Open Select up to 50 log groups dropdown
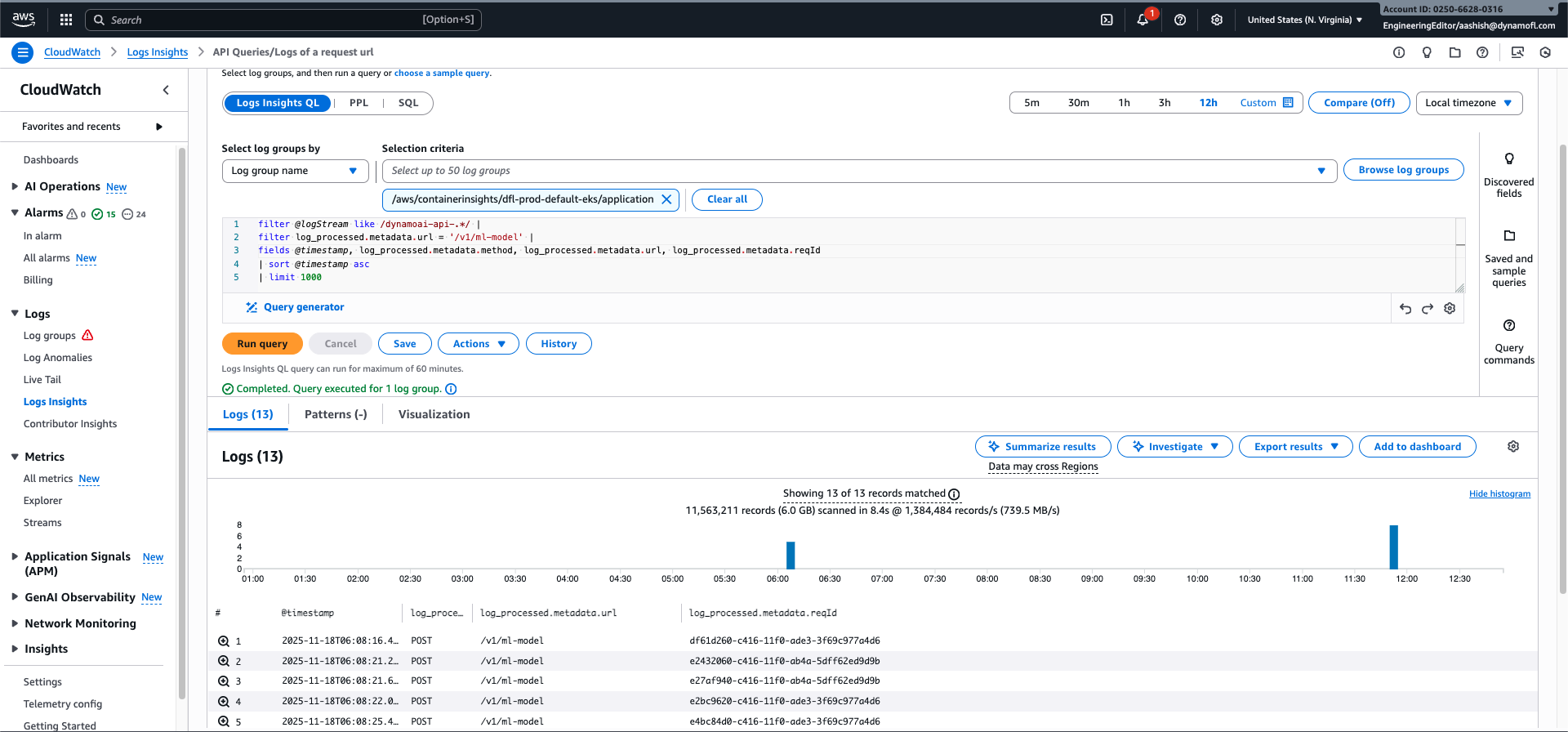Image resolution: width=1568 pixels, height=732 pixels. (859, 171)
